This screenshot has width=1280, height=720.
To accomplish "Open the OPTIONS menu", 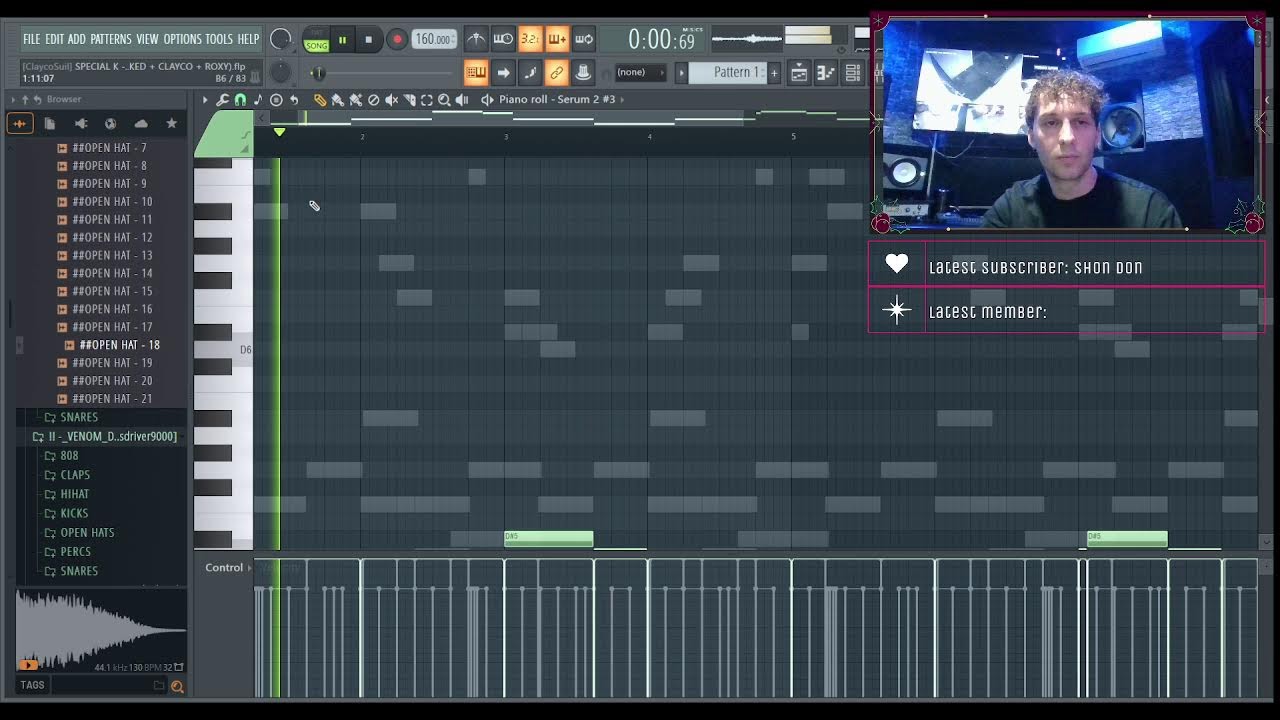I will point(183,39).
